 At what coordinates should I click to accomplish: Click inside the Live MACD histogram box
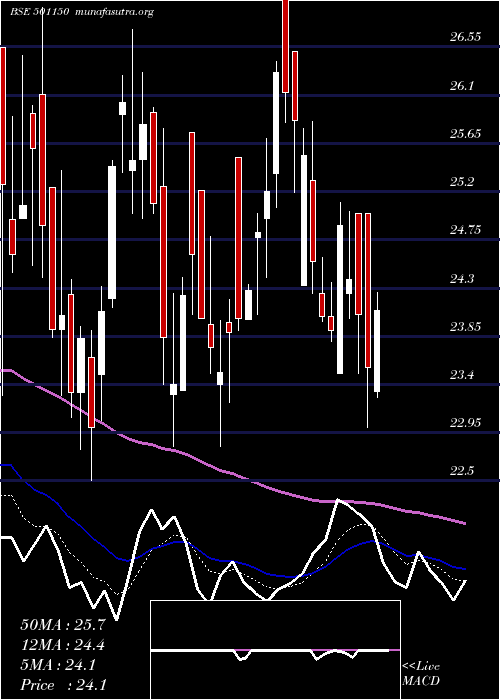pos(275,650)
